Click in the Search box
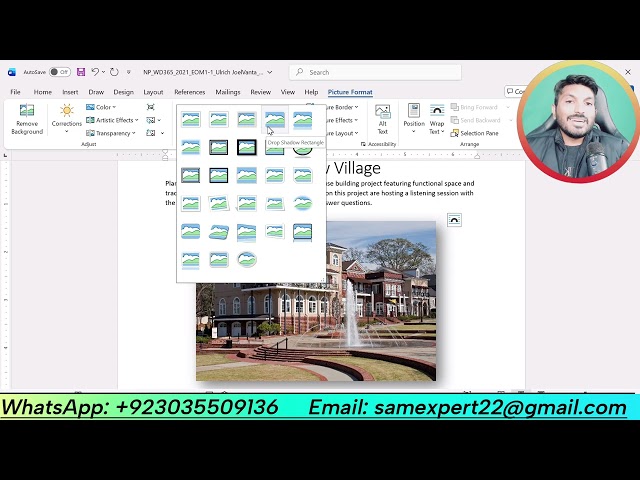Screen dimensions: 640x480 (376, 72)
